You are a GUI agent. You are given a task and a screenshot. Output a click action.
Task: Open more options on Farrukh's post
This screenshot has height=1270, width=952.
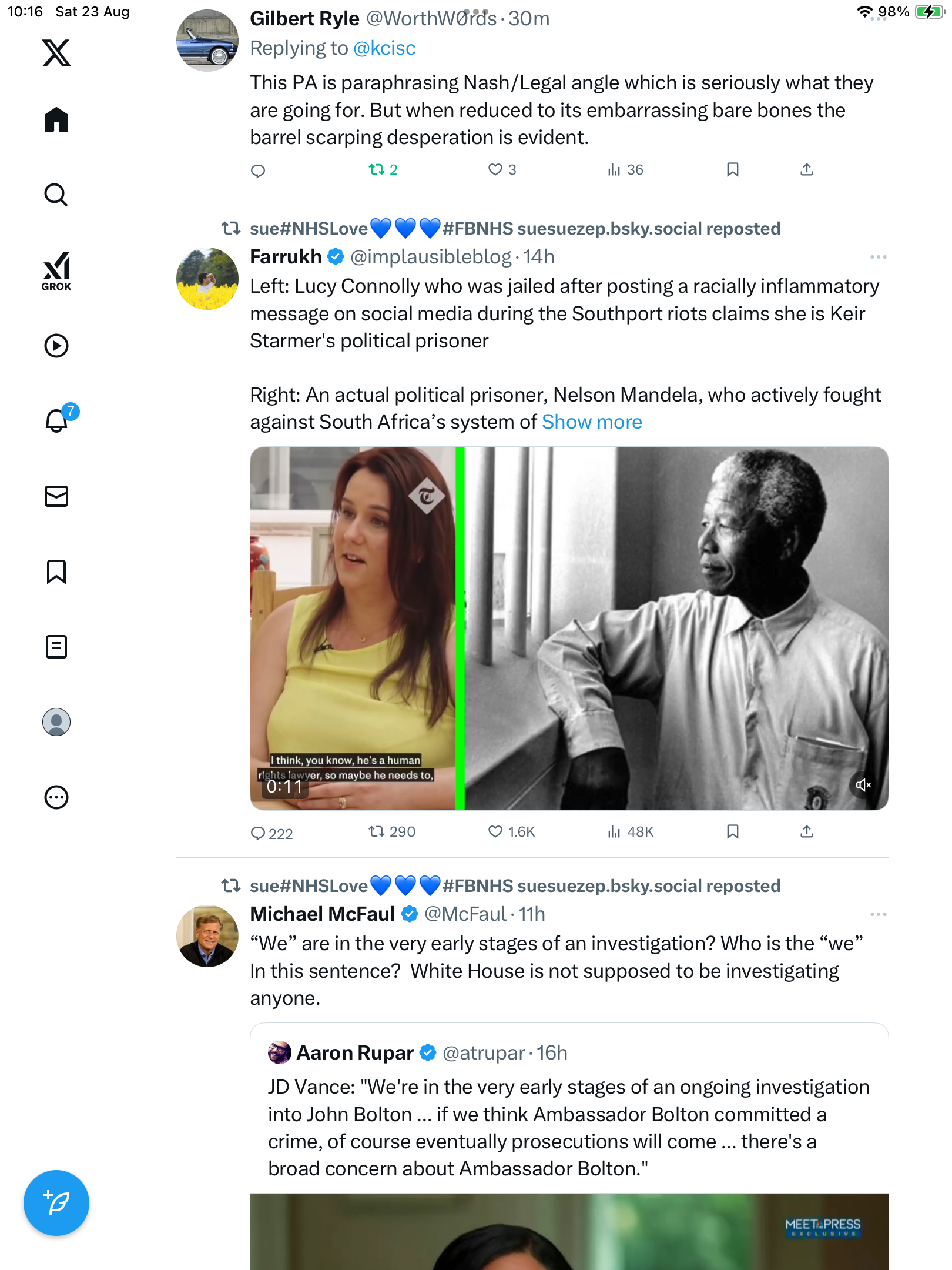pos(878,257)
